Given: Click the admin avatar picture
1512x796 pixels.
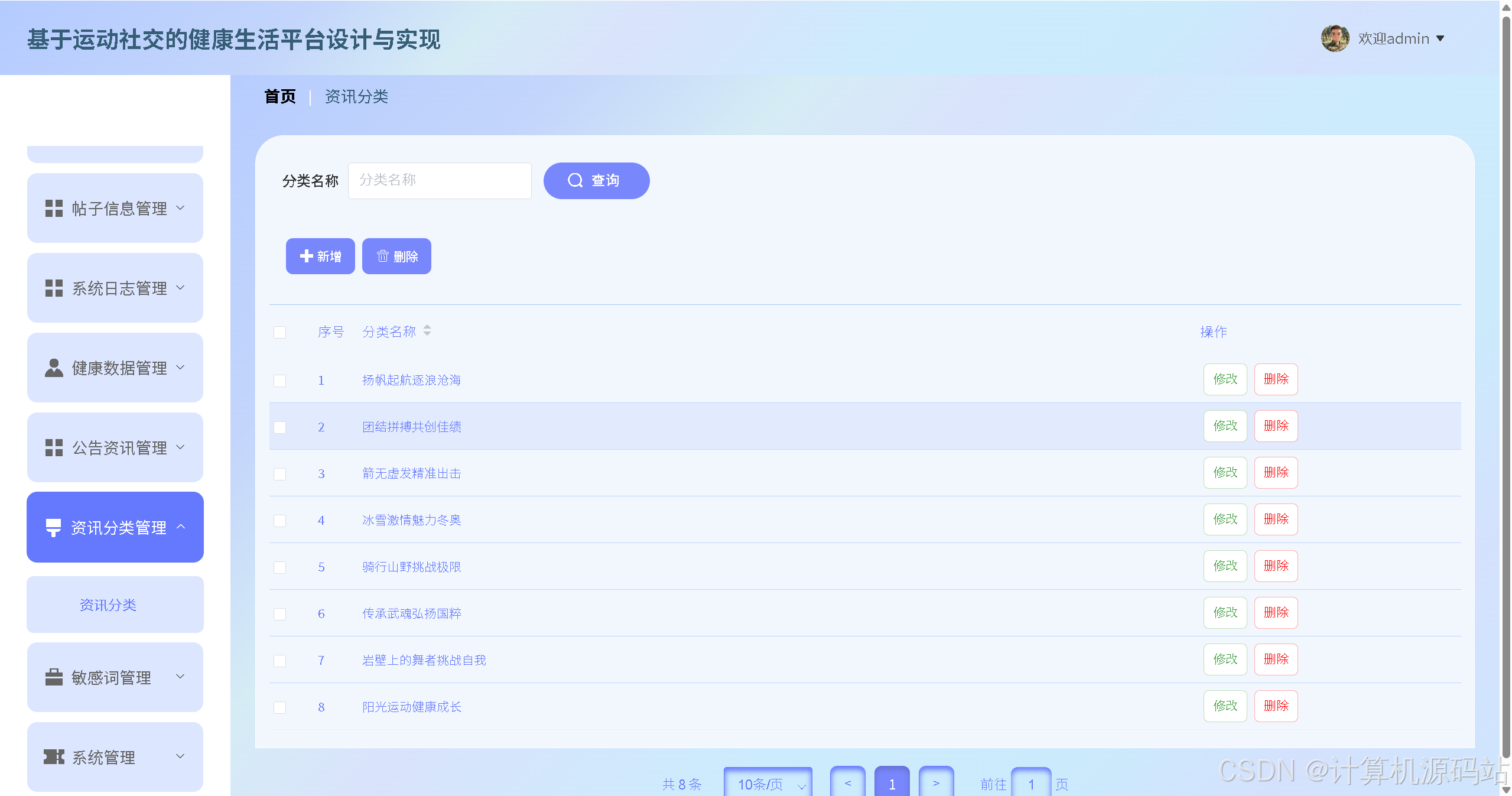Looking at the screenshot, I should point(1335,38).
